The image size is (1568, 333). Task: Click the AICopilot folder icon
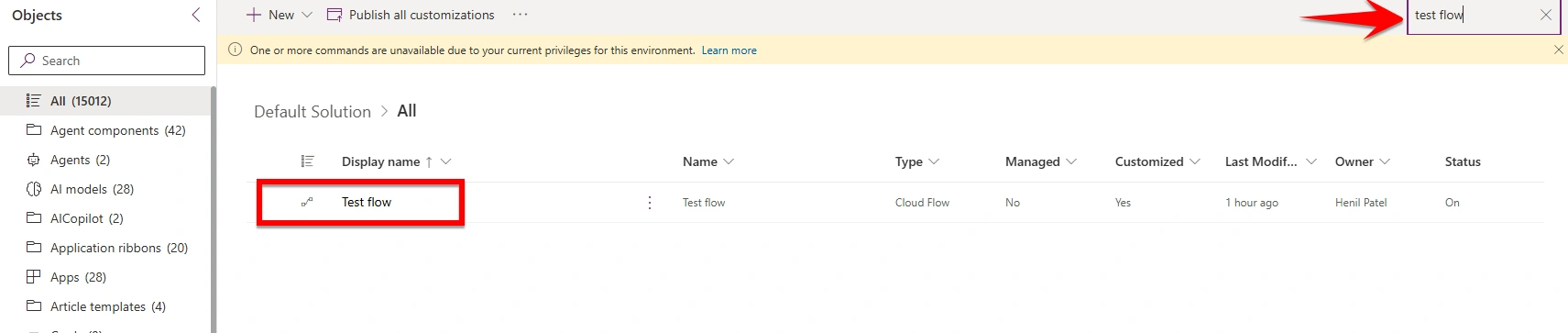point(34,217)
